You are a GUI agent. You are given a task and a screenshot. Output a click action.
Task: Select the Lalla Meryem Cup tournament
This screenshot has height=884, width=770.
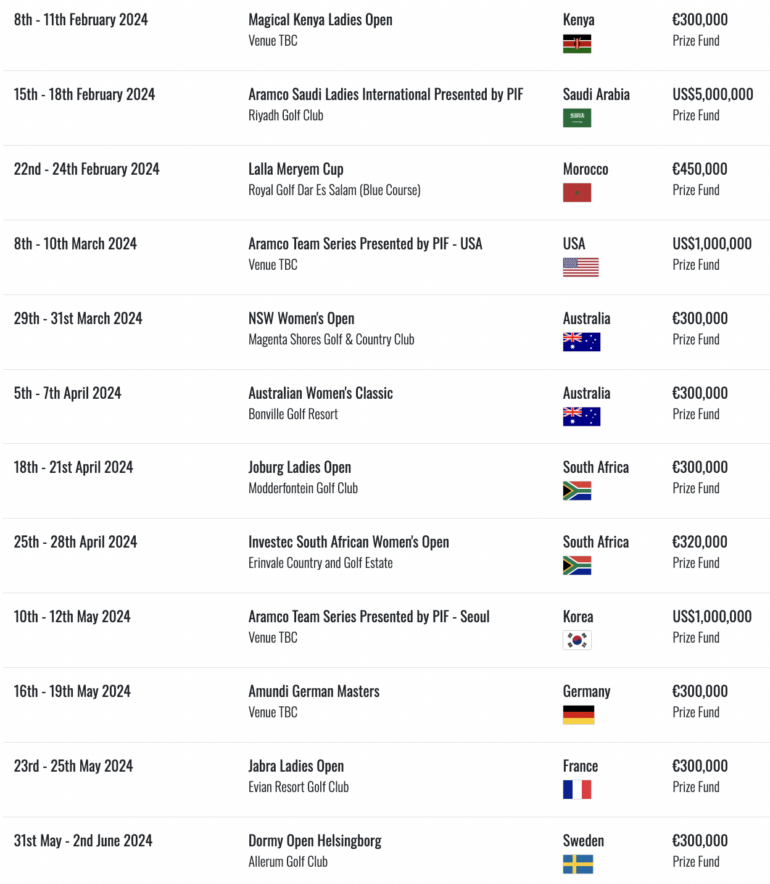point(296,169)
